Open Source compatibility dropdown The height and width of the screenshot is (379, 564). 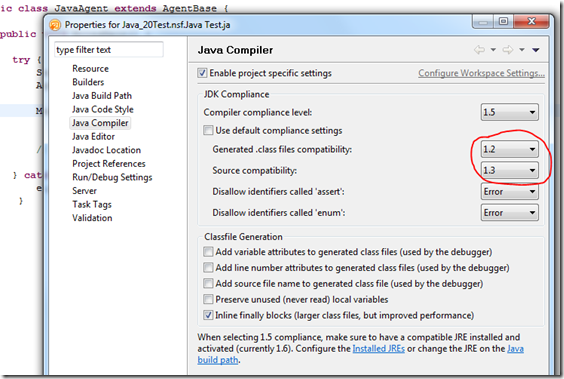(x=510, y=170)
